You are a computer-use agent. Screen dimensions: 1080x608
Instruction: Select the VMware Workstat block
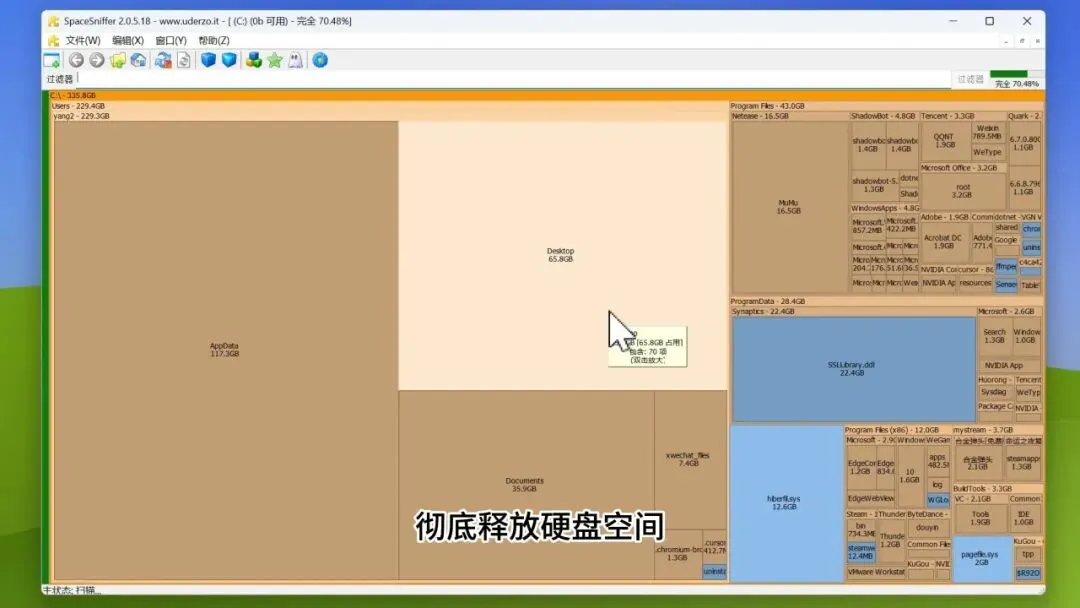point(875,572)
